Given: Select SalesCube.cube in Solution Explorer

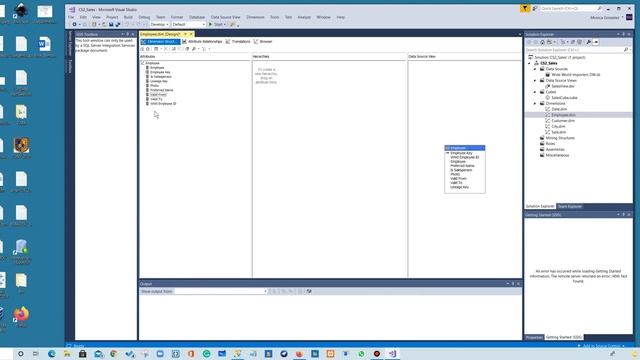Looking at the screenshot, I should (x=561, y=98).
